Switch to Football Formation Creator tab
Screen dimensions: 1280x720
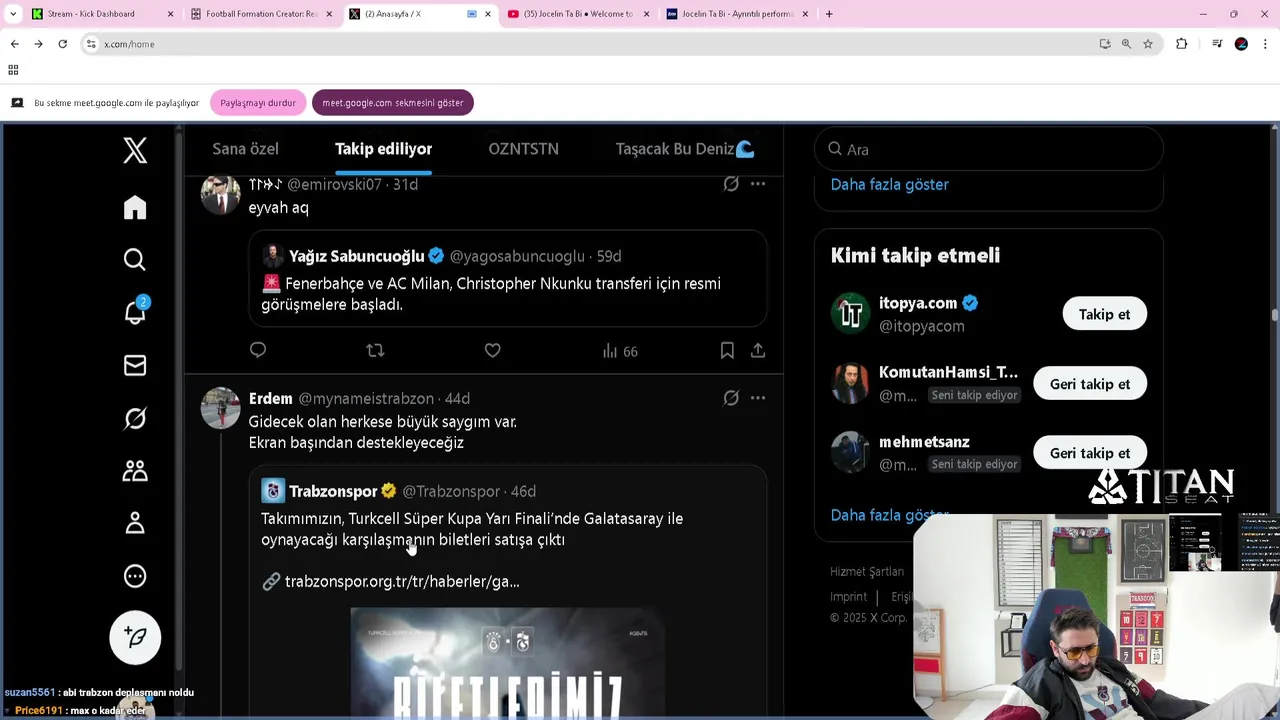[260, 14]
